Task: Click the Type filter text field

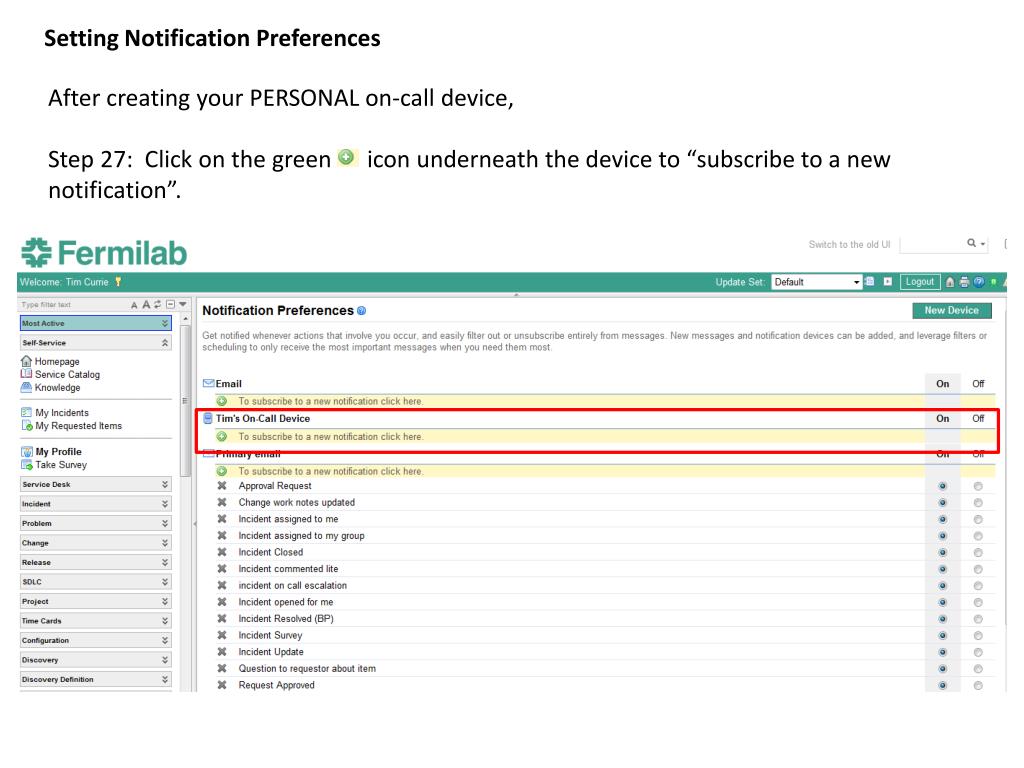Action: coord(72,304)
